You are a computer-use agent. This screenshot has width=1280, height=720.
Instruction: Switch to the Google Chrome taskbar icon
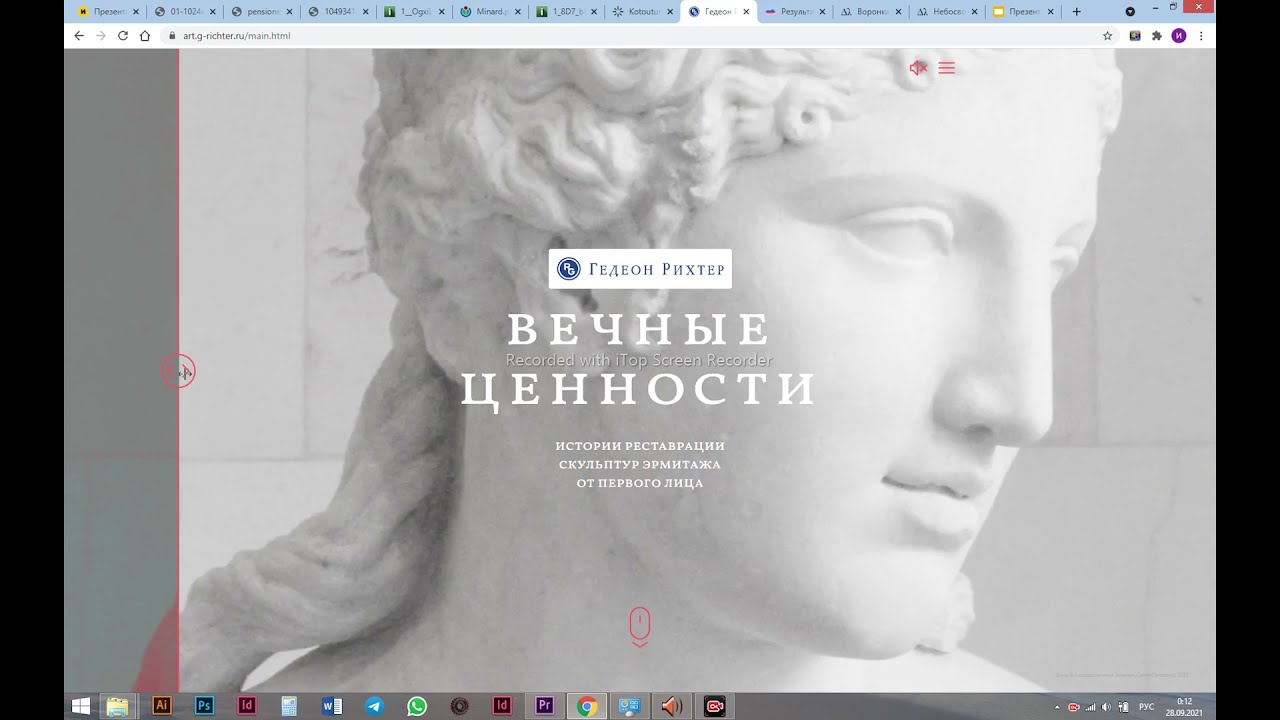pyautogui.click(x=587, y=706)
